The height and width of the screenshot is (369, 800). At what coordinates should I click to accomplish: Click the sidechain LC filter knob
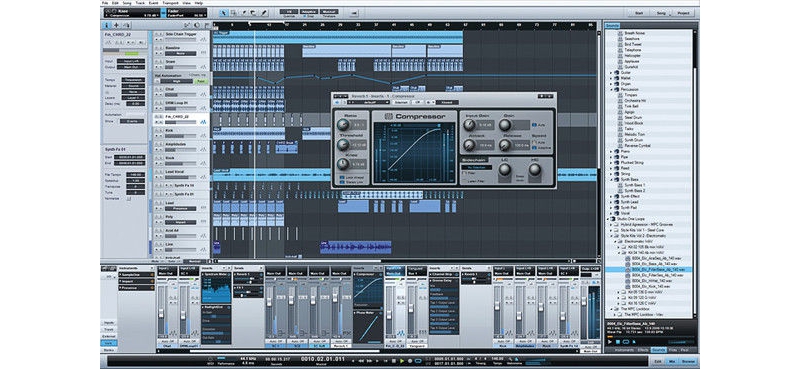(505, 169)
